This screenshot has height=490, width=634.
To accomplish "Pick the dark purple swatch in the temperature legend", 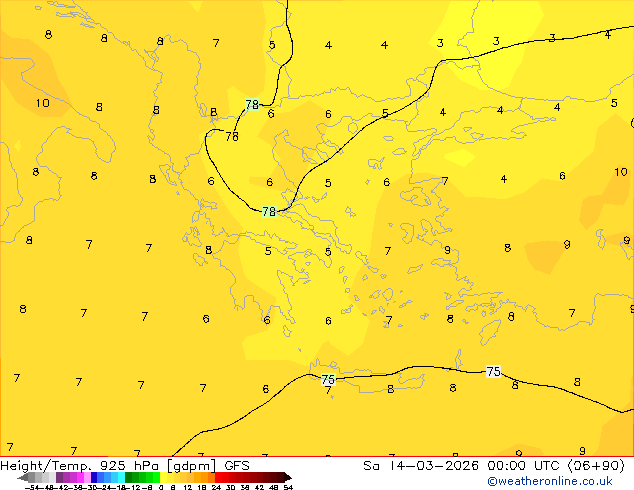I will (59, 478).
